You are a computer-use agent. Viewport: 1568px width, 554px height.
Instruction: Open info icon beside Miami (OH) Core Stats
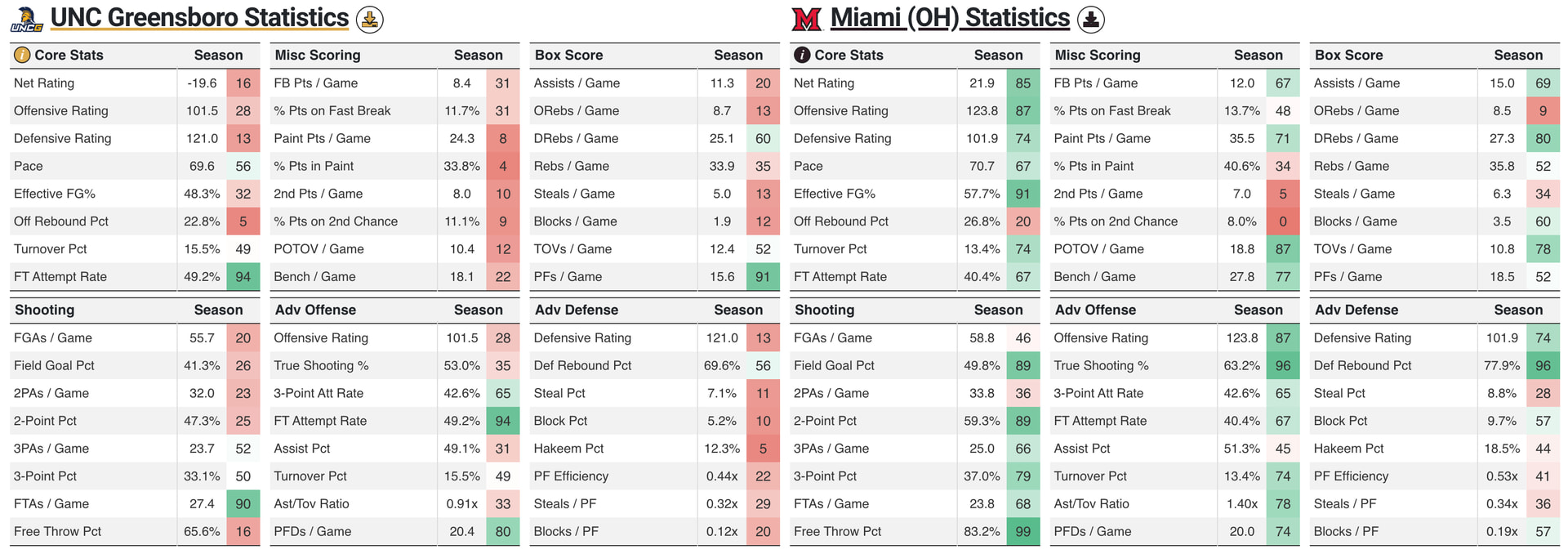coord(802,56)
